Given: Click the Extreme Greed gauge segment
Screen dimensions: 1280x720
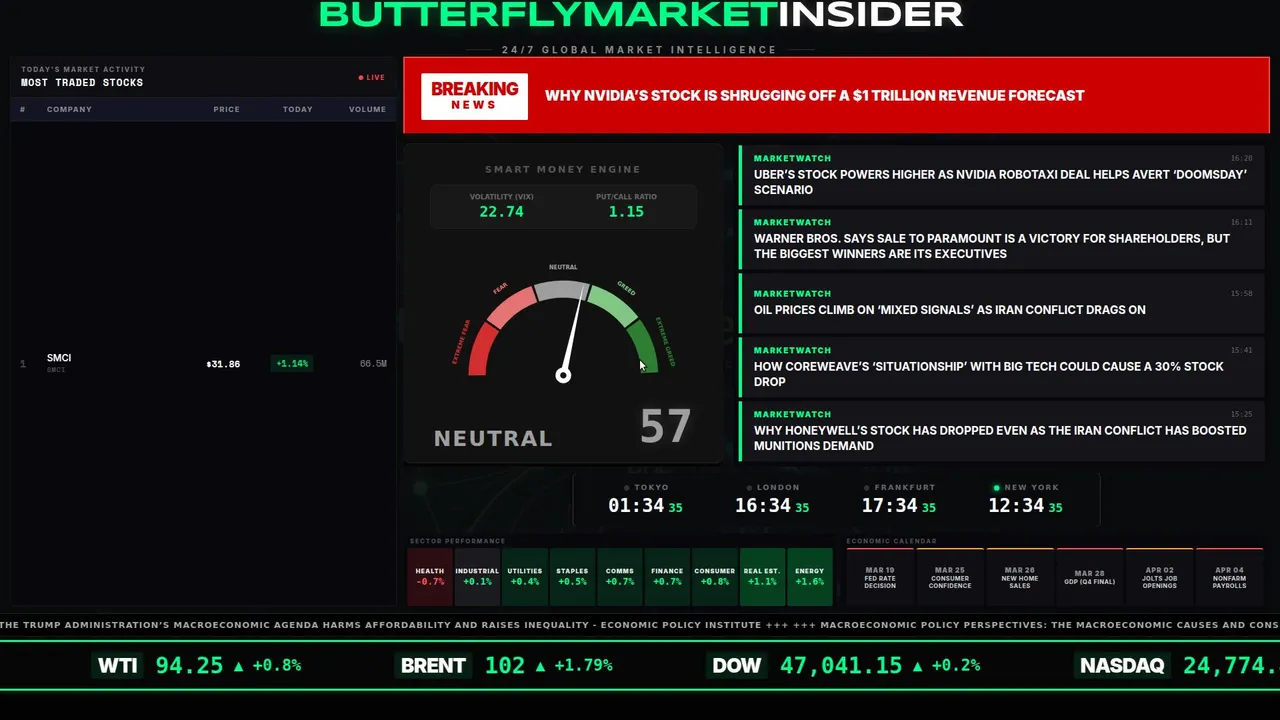Looking at the screenshot, I should click(x=644, y=349).
